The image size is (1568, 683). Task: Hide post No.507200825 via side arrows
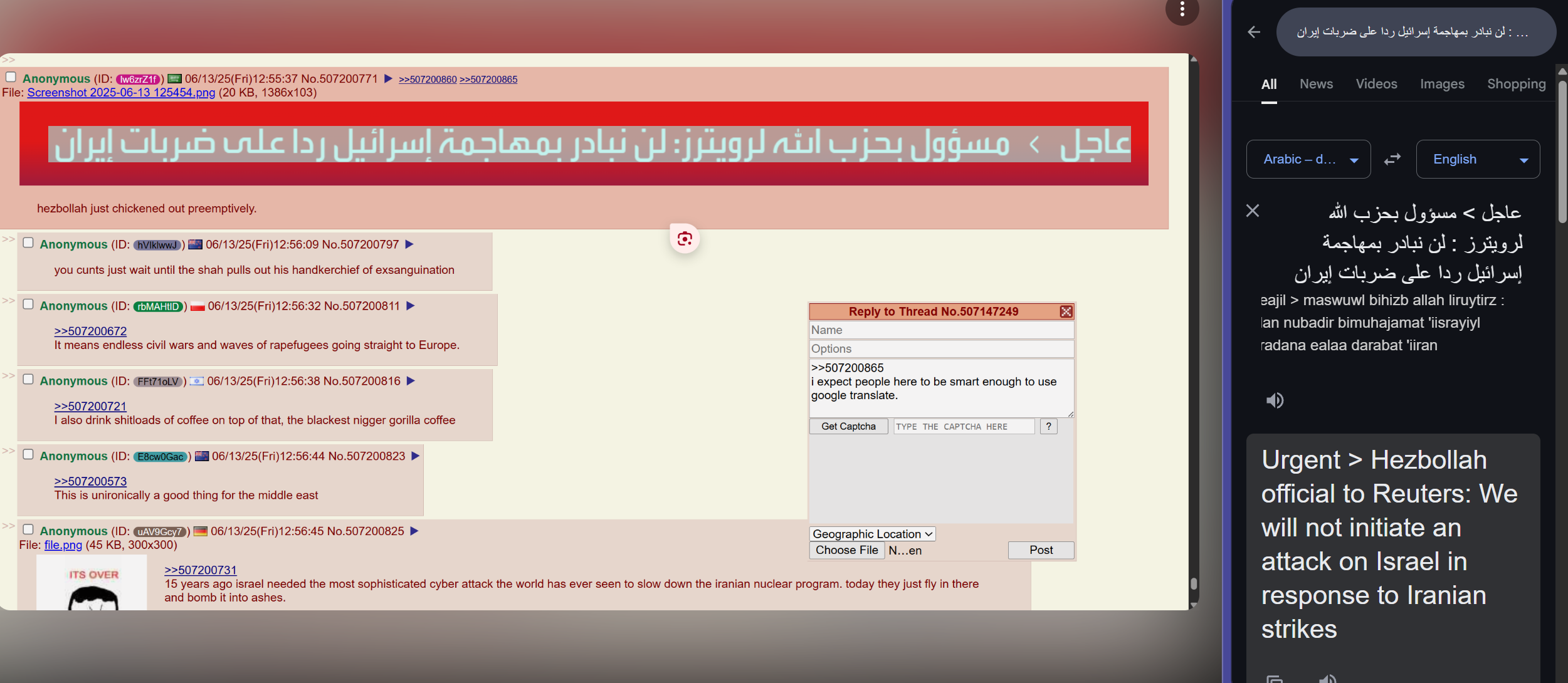tap(8, 526)
